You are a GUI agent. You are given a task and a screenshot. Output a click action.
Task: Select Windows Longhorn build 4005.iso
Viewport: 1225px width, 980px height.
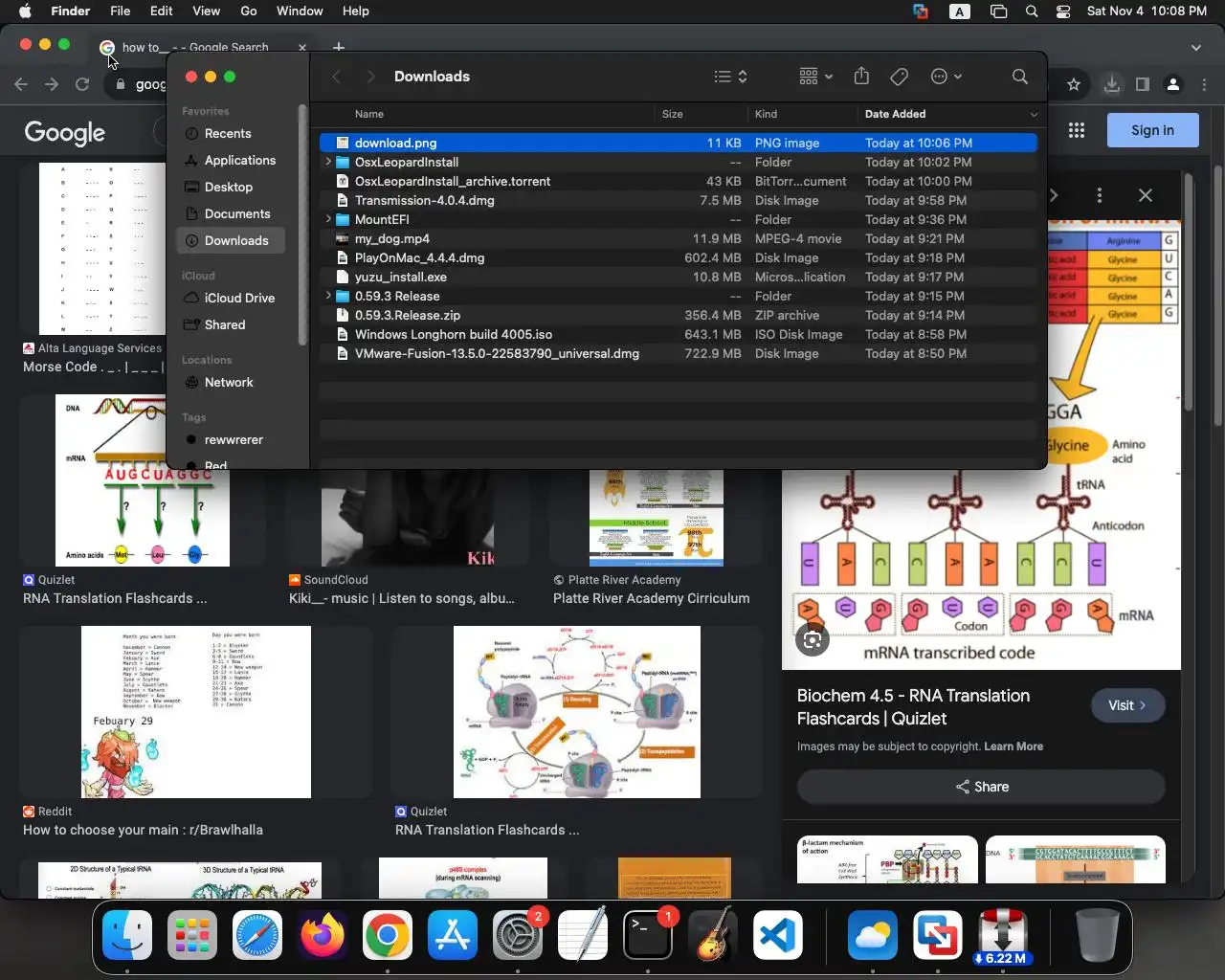(679, 334)
